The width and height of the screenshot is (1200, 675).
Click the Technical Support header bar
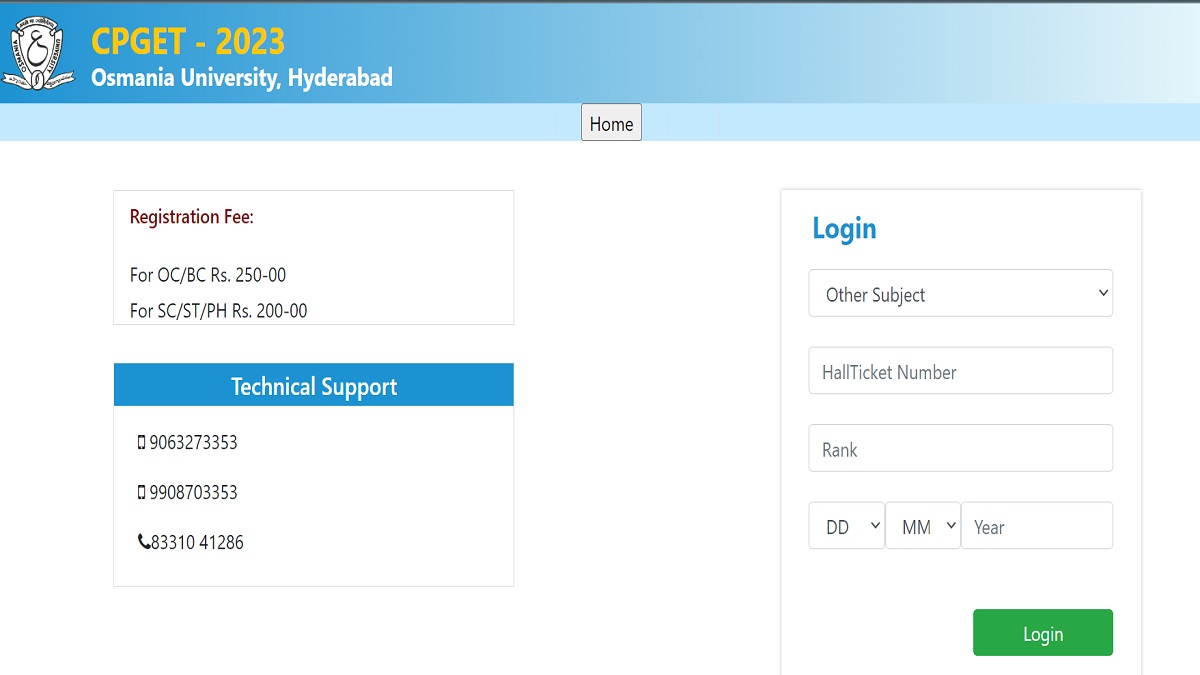314,385
